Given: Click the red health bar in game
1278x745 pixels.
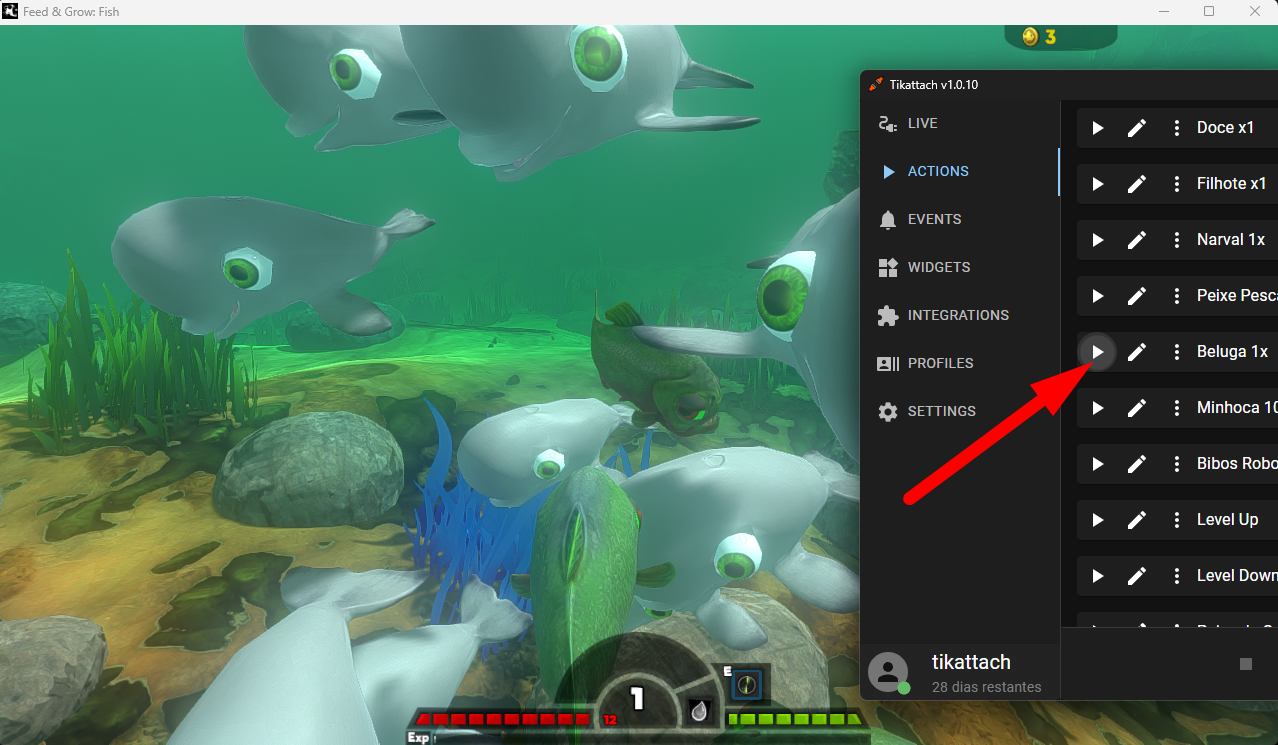Looking at the screenshot, I should click(x=504, y=719).
